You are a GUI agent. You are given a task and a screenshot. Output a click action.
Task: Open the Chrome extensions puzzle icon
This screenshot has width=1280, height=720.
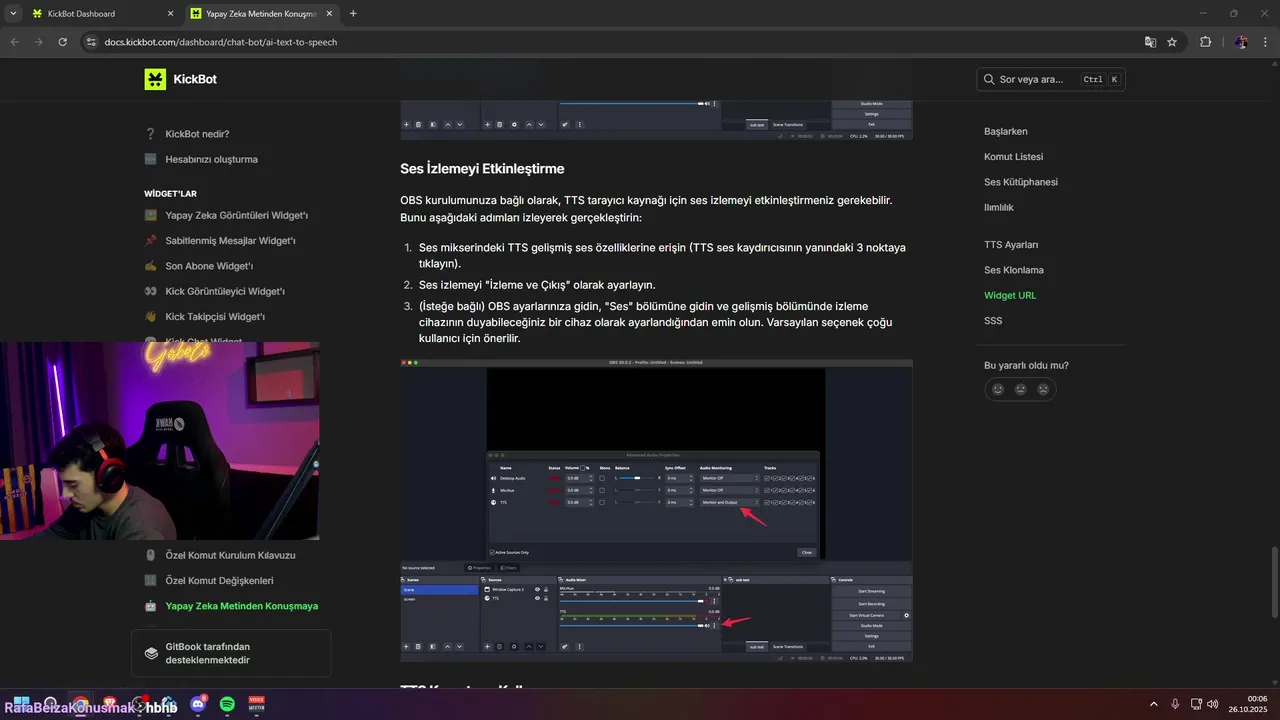(x=1205, y=42)
